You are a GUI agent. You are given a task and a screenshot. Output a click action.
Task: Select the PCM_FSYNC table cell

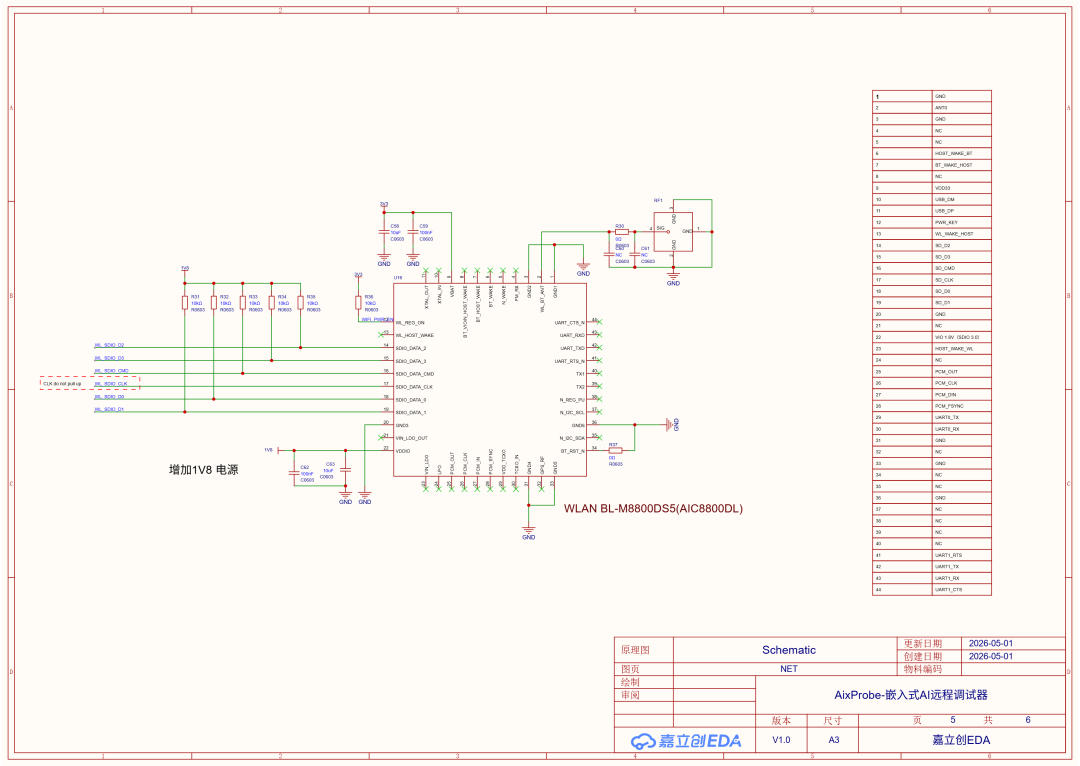pos(962,406)
